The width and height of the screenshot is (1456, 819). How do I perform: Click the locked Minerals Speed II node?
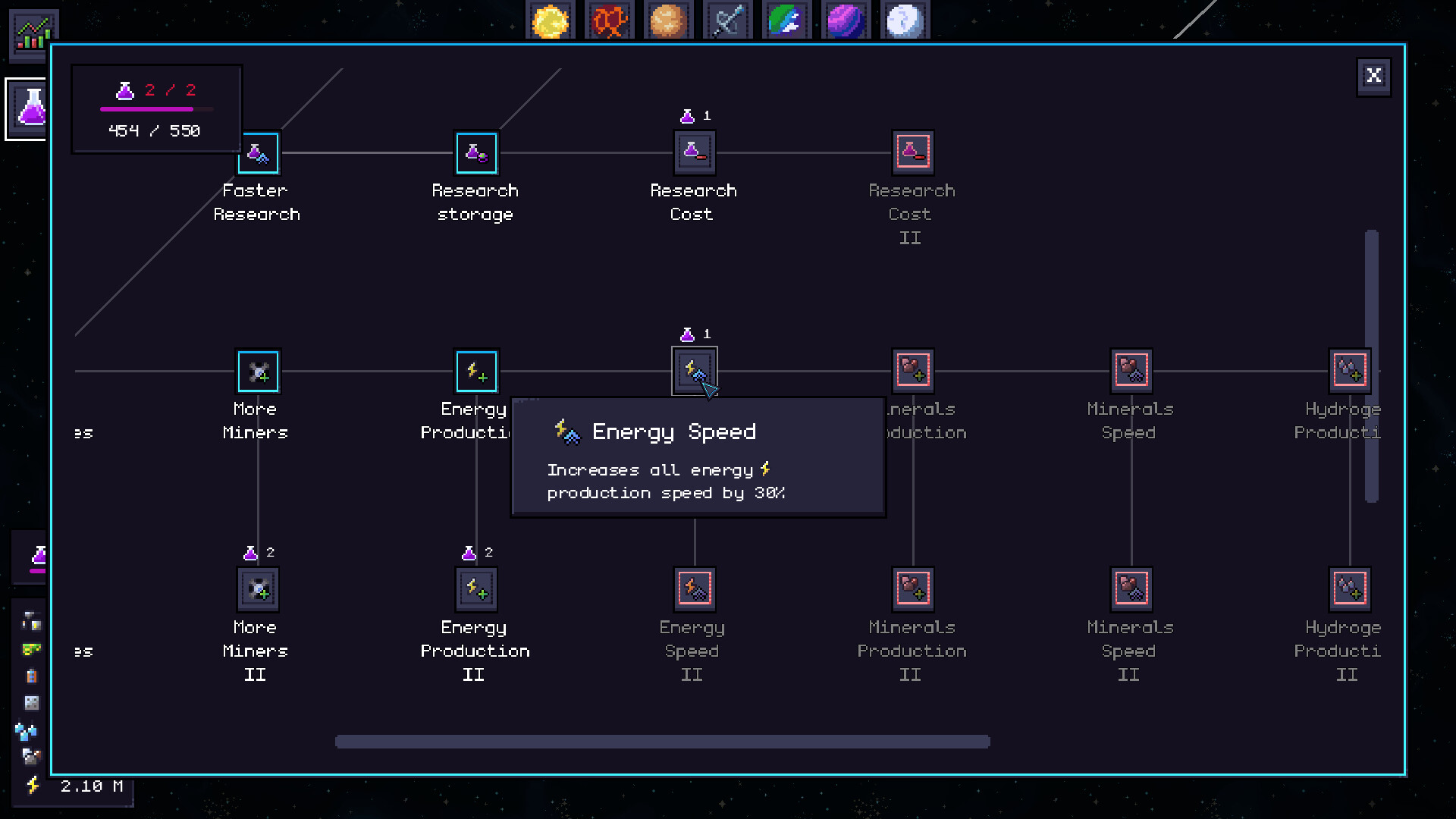(1131, 590)
